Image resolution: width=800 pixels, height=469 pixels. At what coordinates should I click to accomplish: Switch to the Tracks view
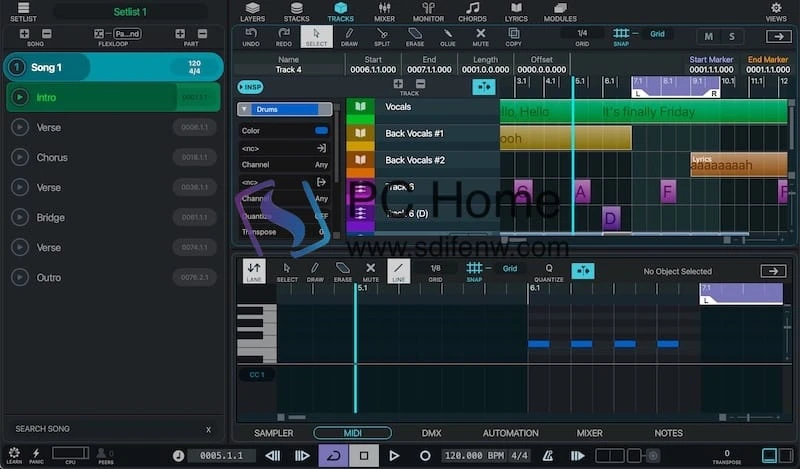click(x=340, y=12)
